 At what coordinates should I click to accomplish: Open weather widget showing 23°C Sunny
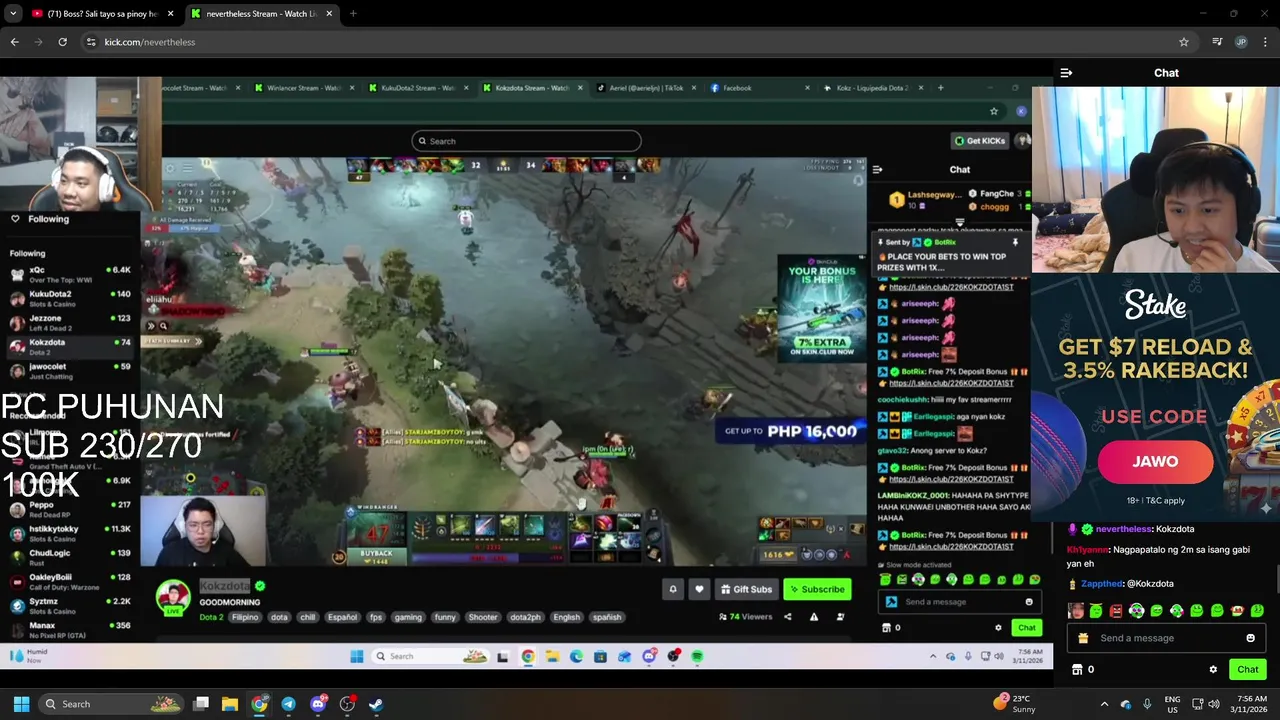pos(1015,704)
